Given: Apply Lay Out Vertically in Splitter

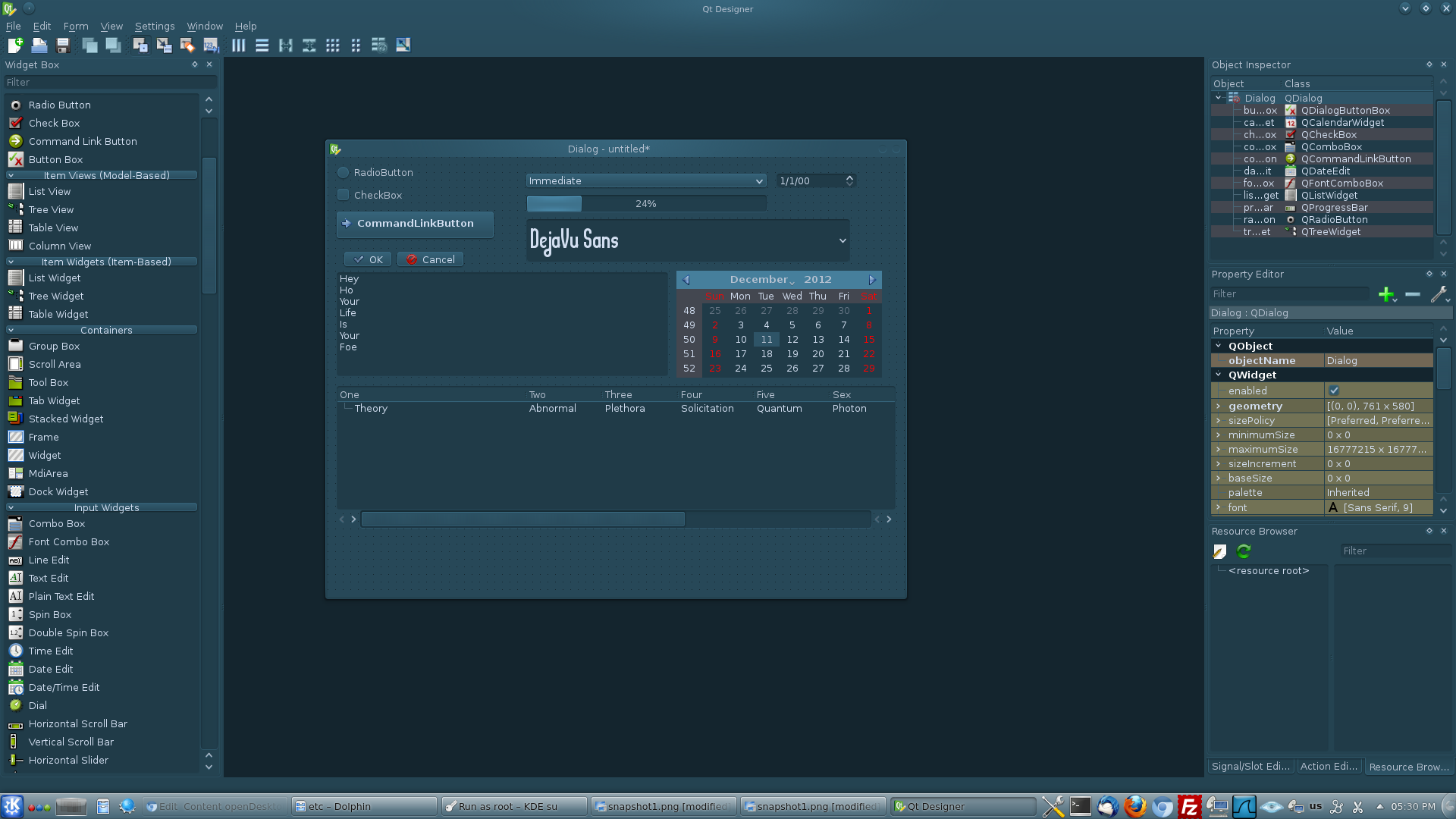Looking at the screenshot, I should (x=309, y=45).
